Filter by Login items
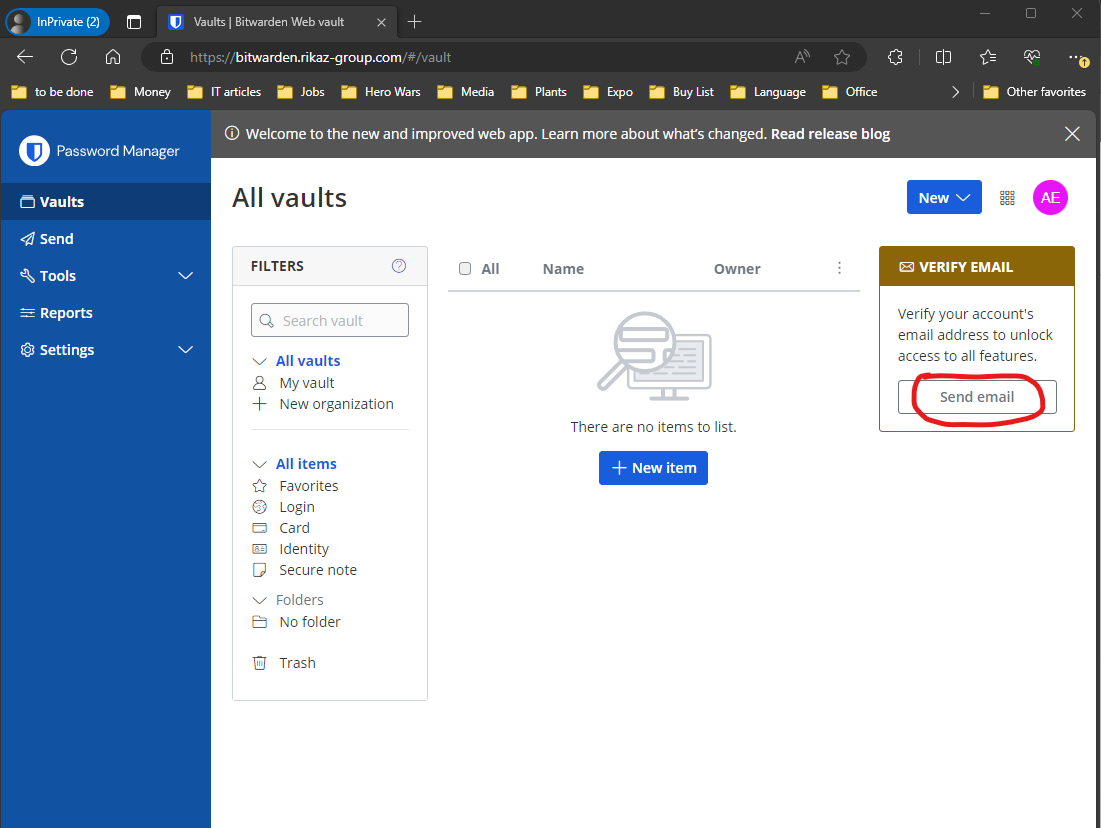1101x828 pixels. pos(296,507)
